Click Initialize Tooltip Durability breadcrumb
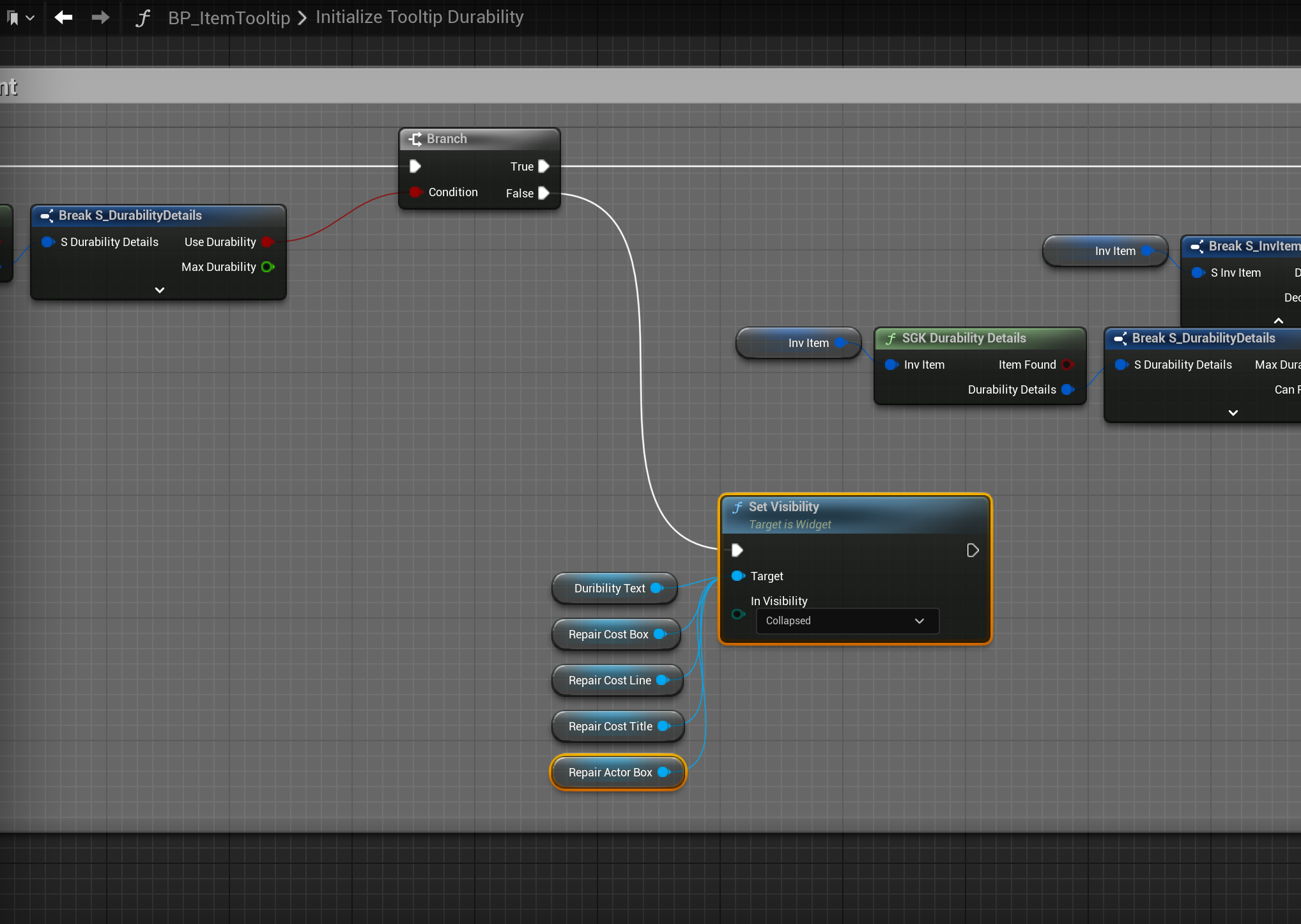The height and width of the screenshot is (924, 1301). [x=419, y=17]
